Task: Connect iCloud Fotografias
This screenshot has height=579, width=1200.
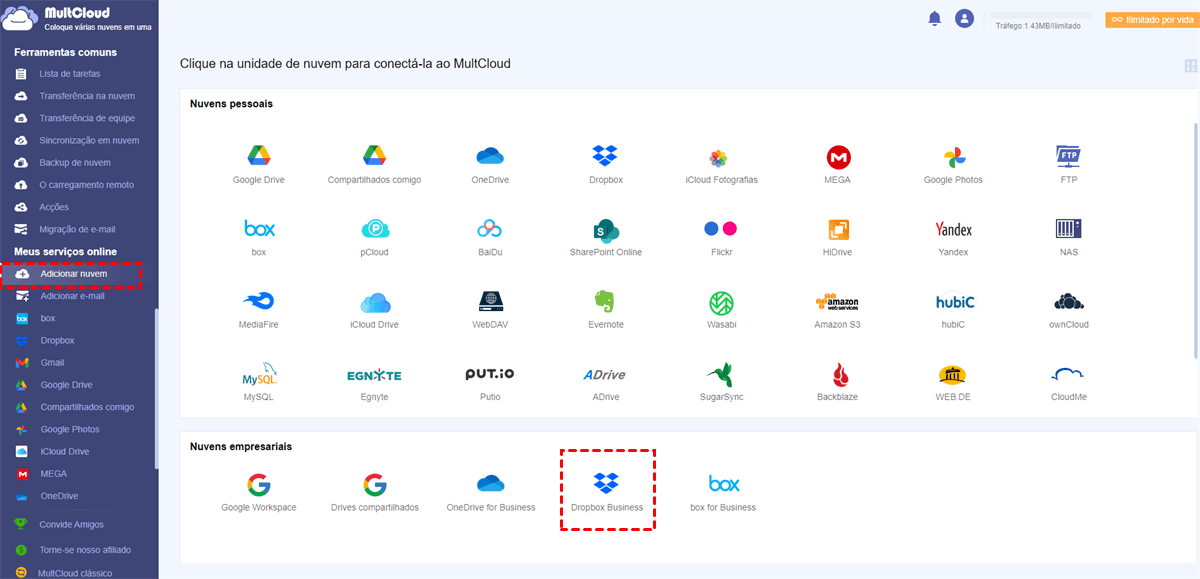Action: 718,157
